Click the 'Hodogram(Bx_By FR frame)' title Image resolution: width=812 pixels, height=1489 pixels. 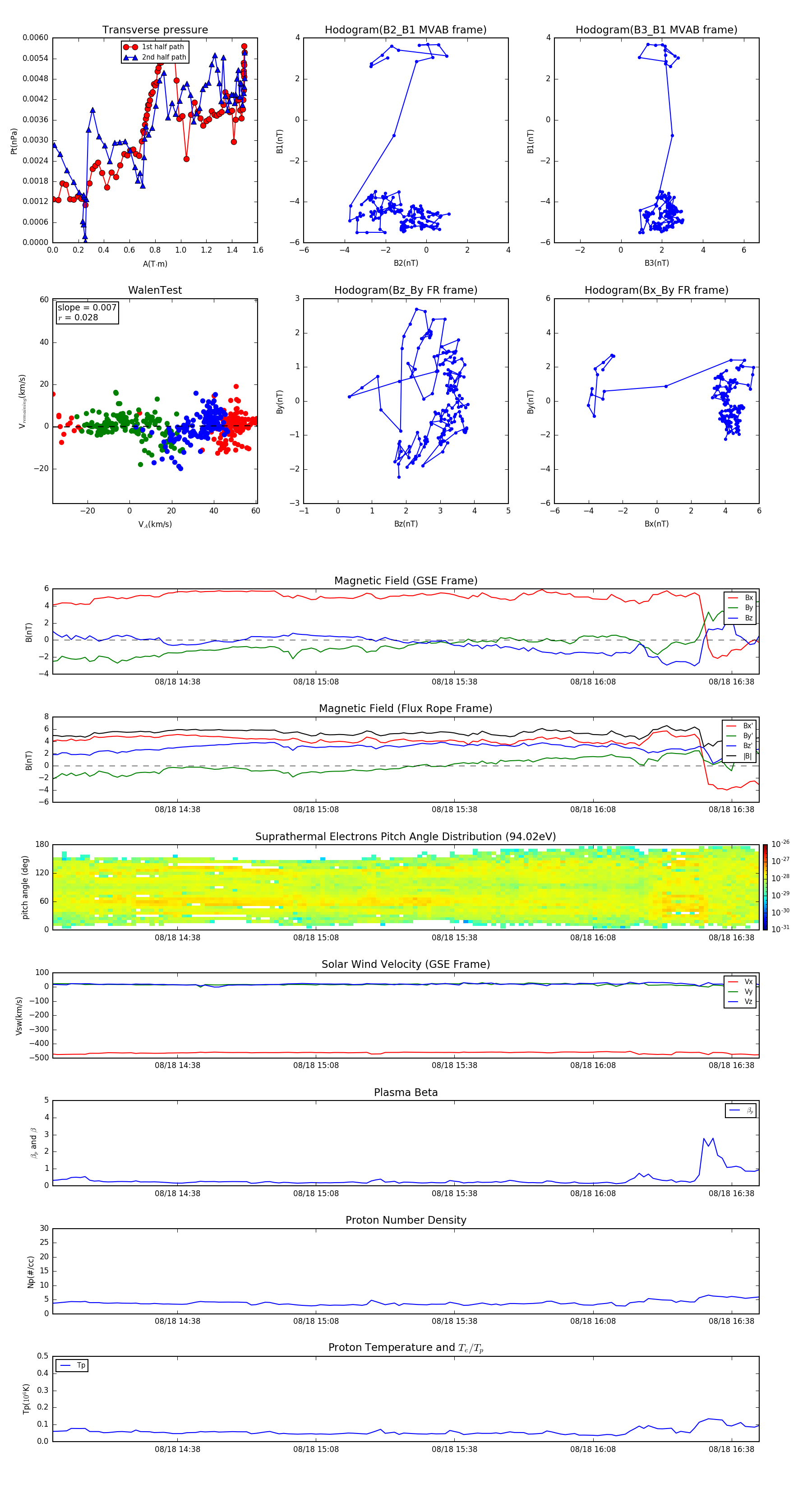[656, 290]
